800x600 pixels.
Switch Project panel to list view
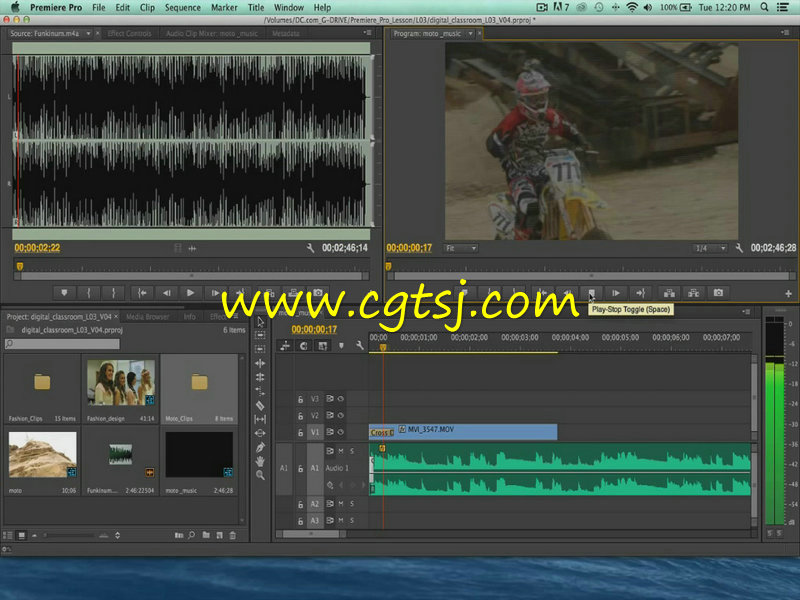8,535
